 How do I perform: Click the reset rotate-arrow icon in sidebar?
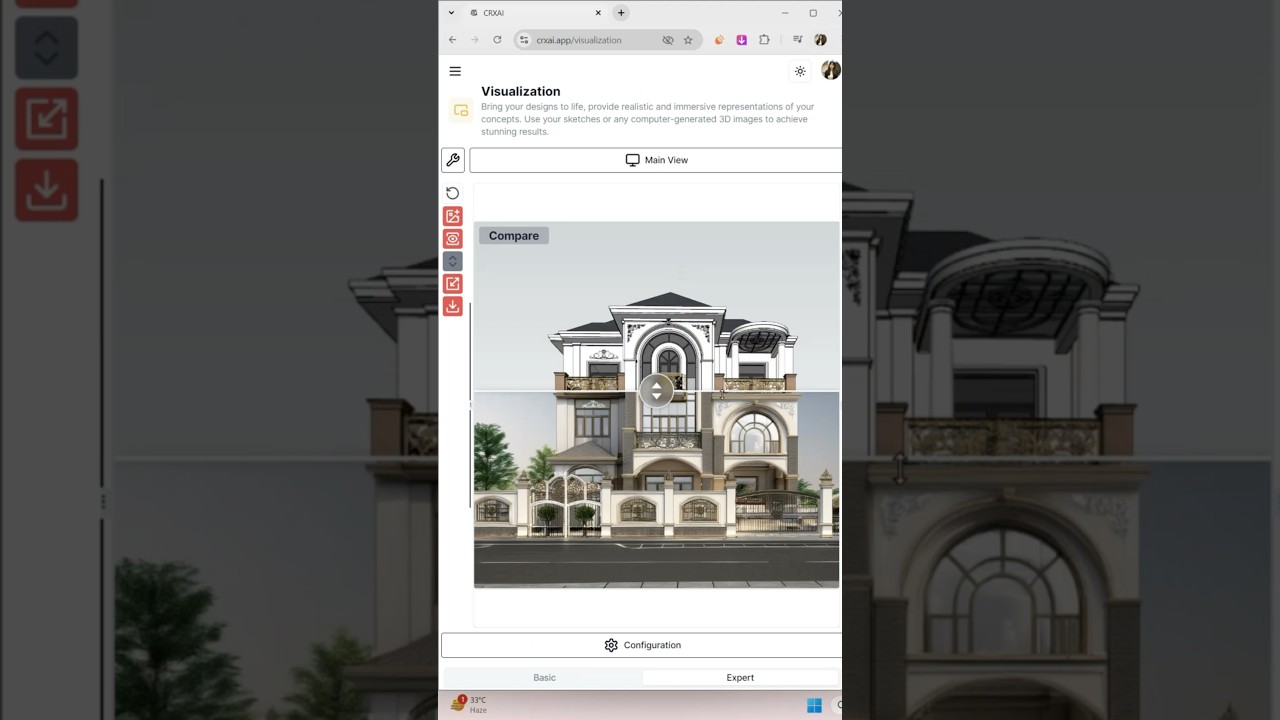pyautogui.click(x=453, y=193)
